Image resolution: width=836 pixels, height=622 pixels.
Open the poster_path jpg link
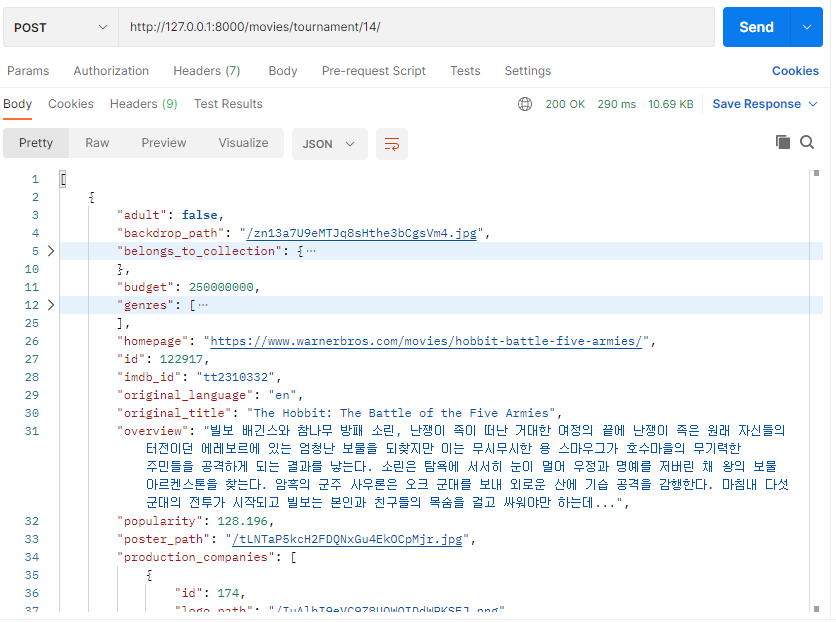347,539
